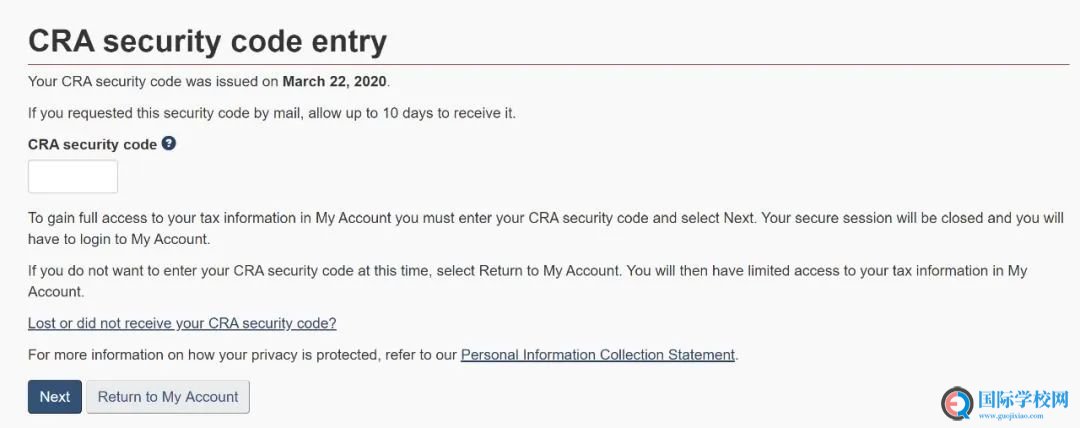The height and width of the screenshot is (428, 1080).
Task: Click the guojixiao watermark logo icon
Action: (x=957, y=403)
